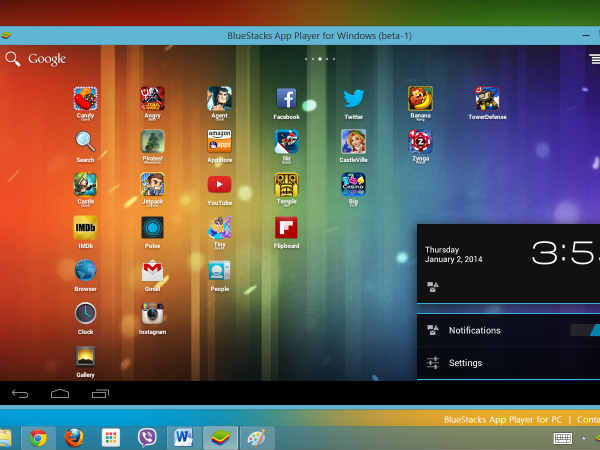The height and width of the screenshot is (450, 600).
Task: Open the Gmail app
Action: click(152, 271)
